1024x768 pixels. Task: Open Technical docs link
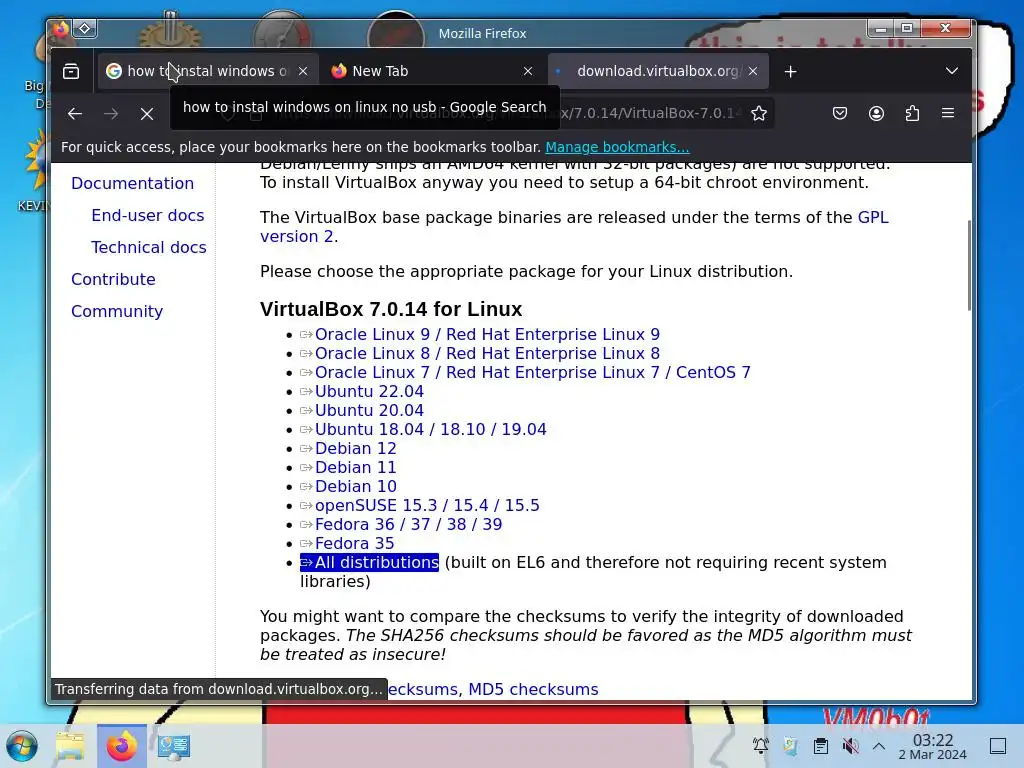[x=149, y=248]
